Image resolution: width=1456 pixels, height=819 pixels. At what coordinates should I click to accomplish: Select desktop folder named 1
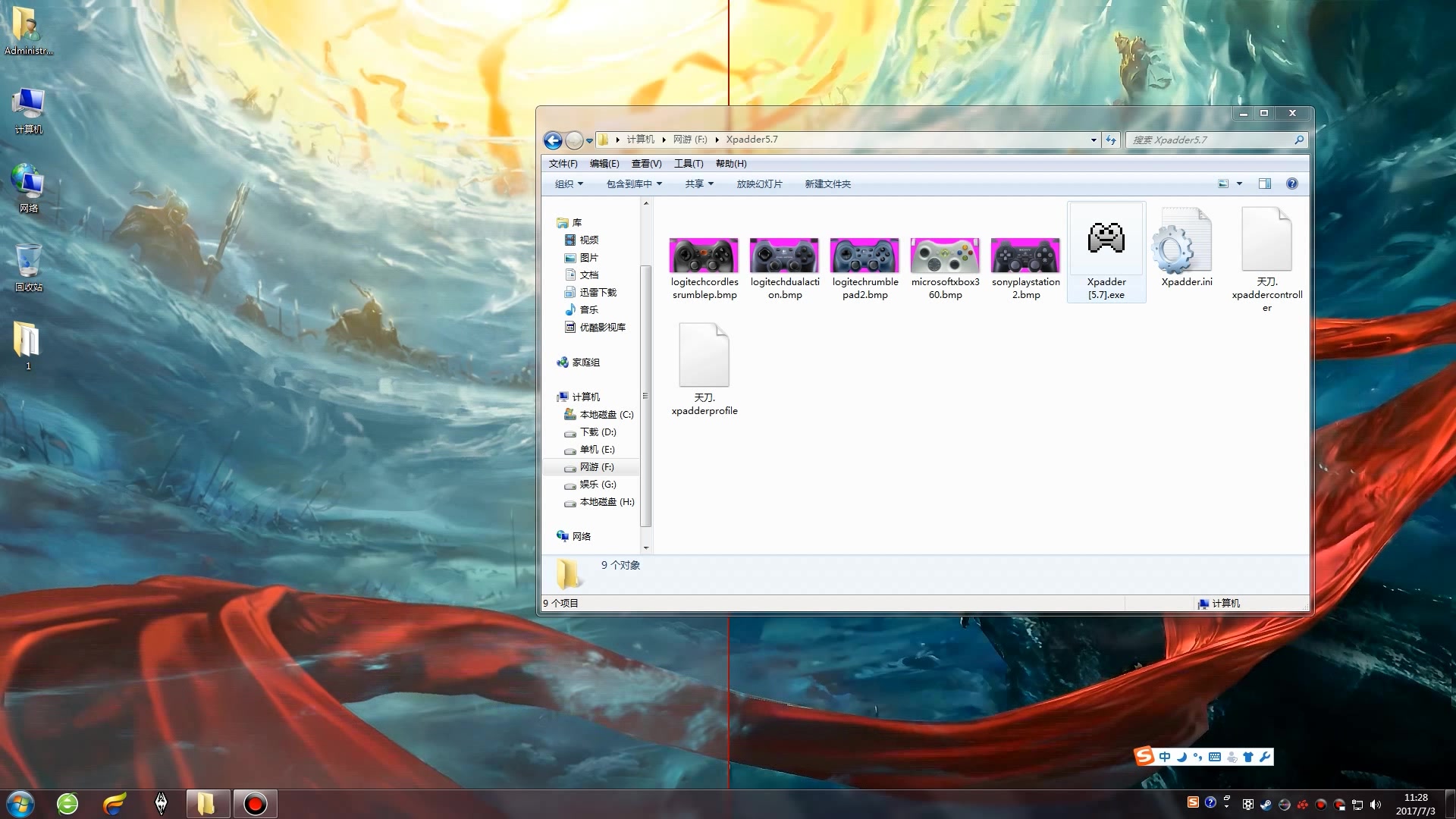[28, 346]
